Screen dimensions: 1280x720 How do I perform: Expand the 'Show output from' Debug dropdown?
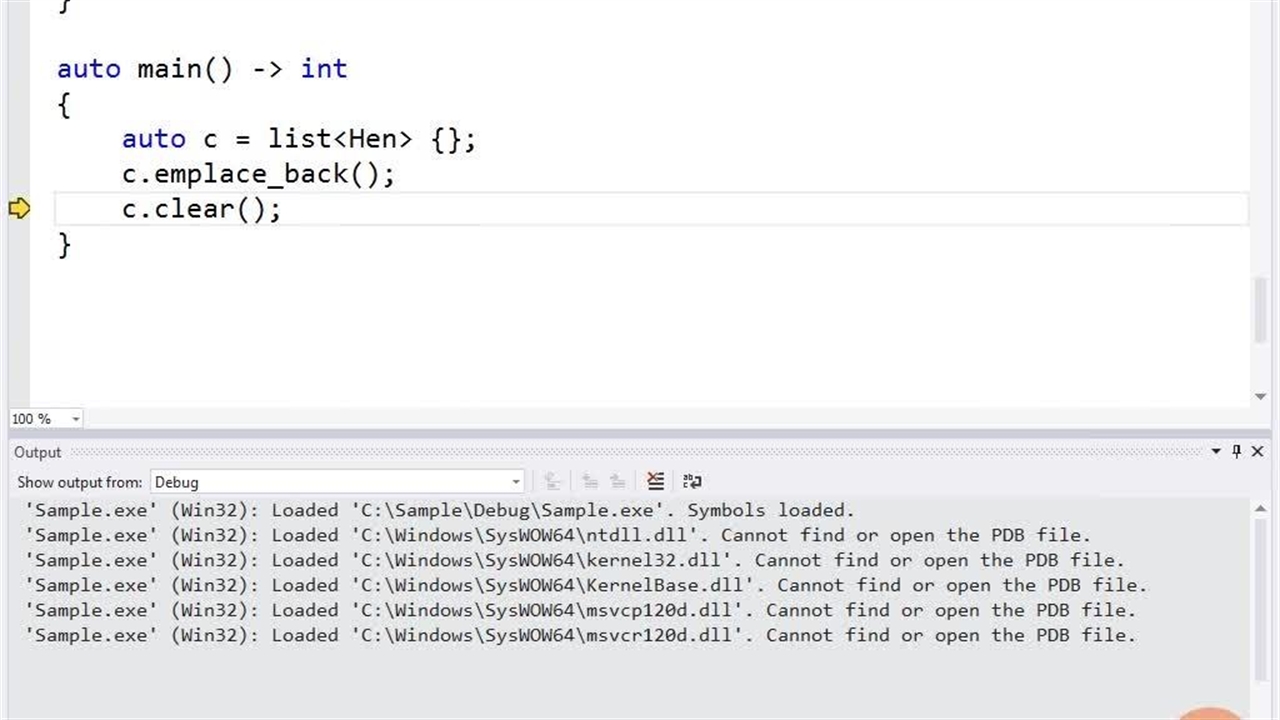point(516,482)
